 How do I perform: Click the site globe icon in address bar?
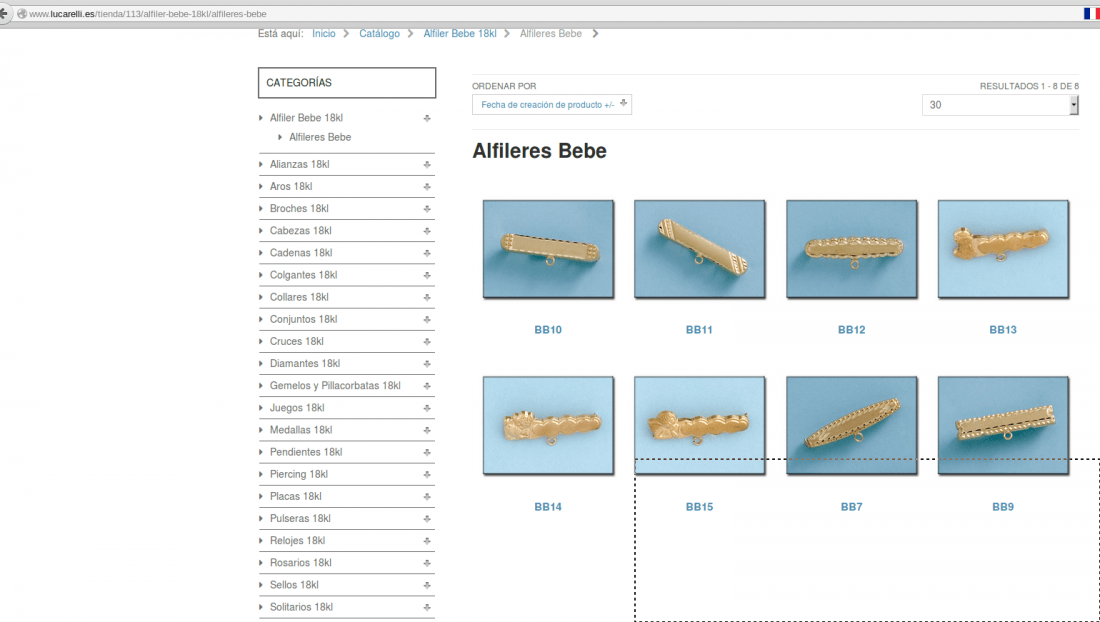click(x=22, y=14)
